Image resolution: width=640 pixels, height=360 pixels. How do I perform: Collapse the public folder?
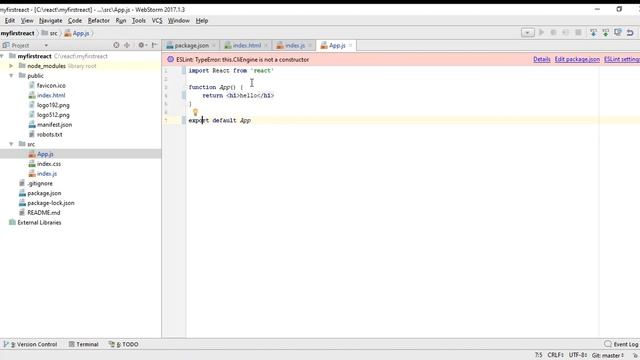point(11,76)
